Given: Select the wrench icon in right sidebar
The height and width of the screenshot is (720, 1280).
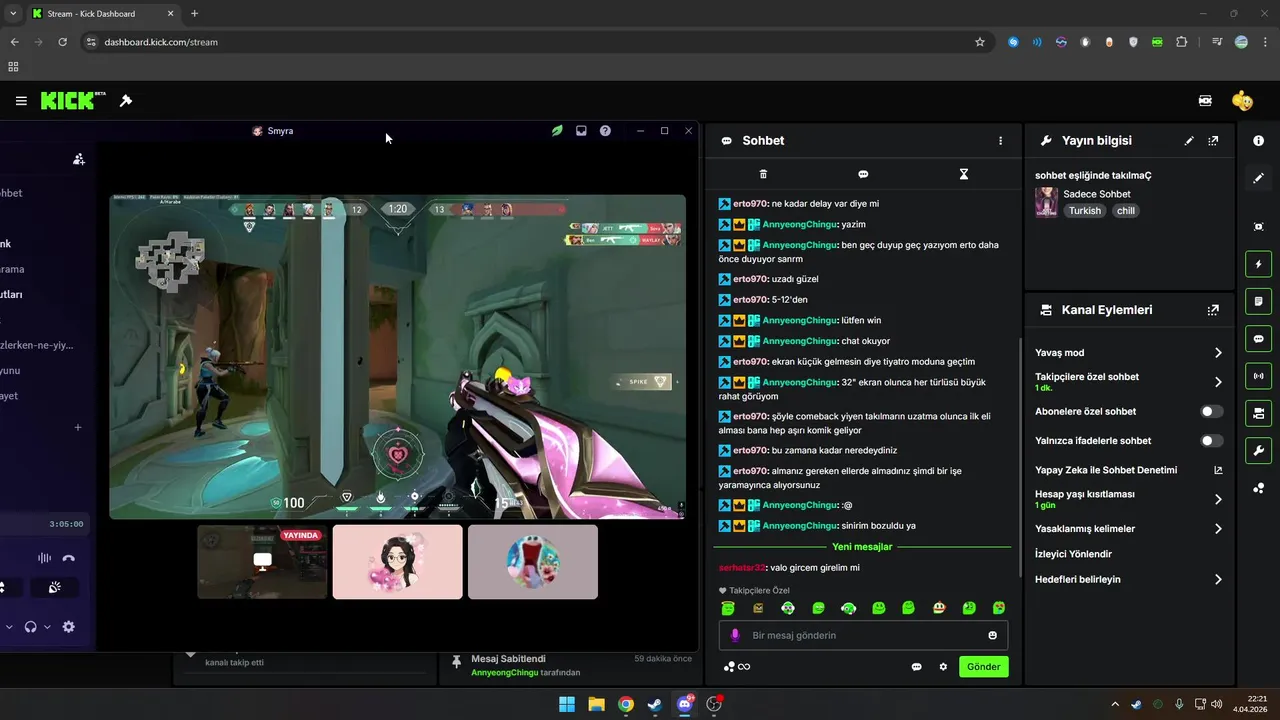Looking at the screenshot, I should 1258,450.
